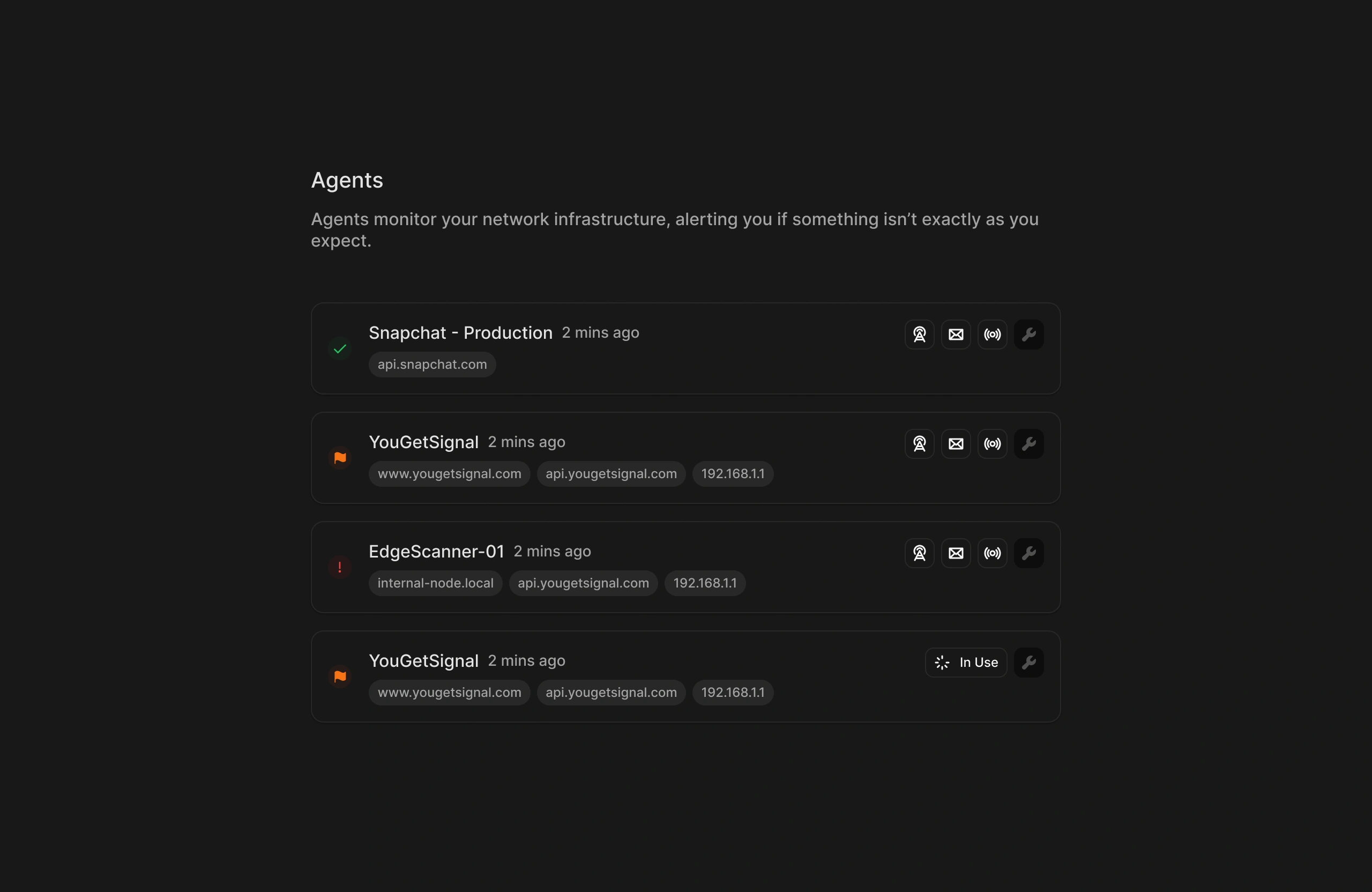Open email alerts for the Snapchat - Production agent
This screenshot has height=892, width=1372.
pos(956,334)
